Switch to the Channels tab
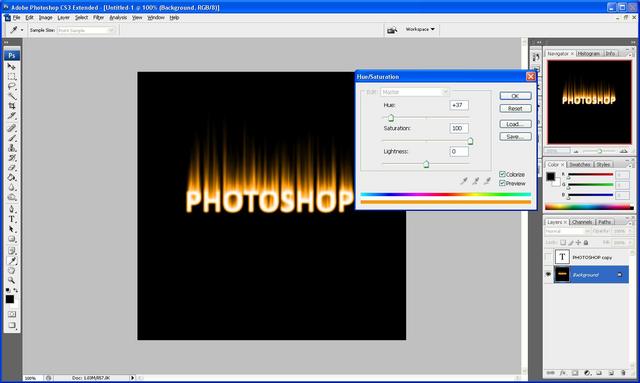The image size is (640, 383). [x=582, y=222]
